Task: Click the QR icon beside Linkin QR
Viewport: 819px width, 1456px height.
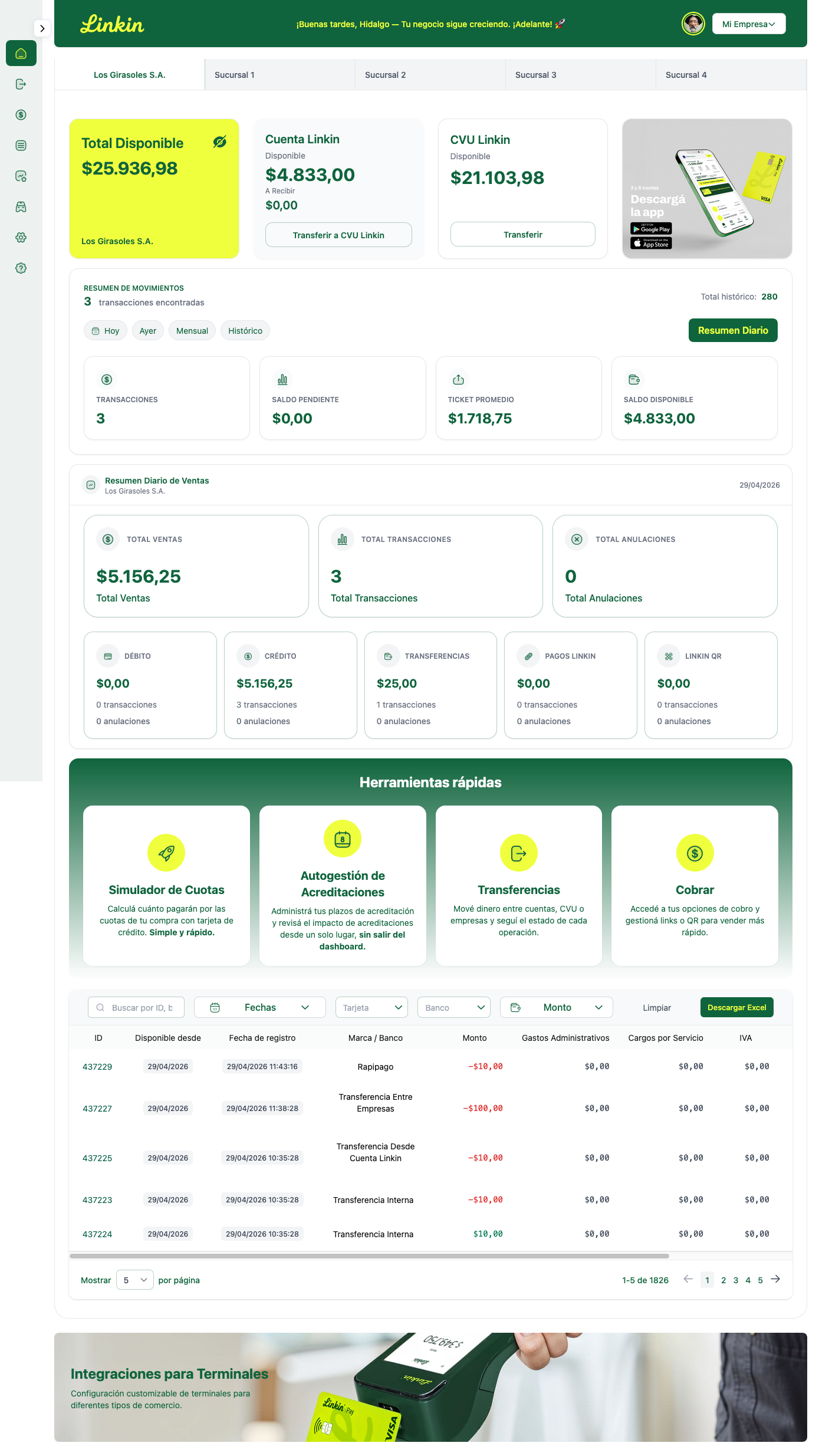Action: click(x=669, y=656)
